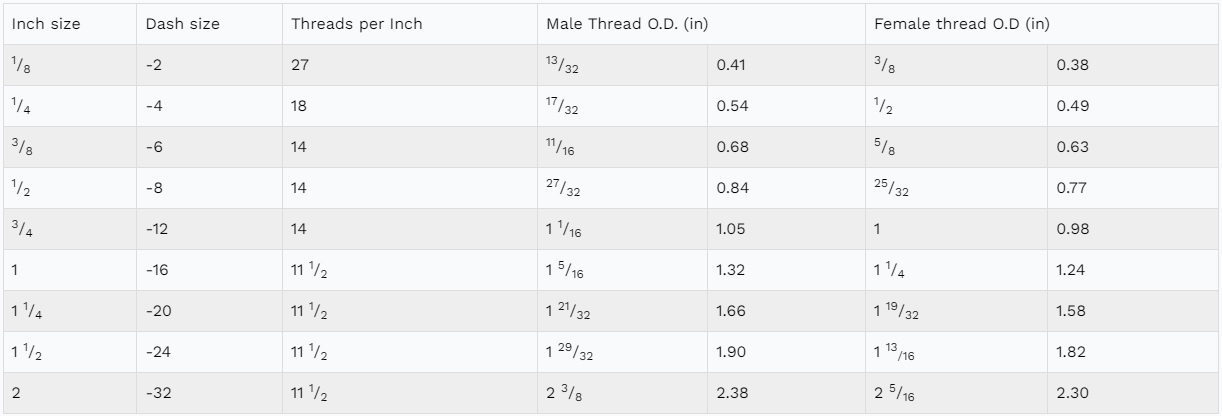Select the dash size -2 cell
The height and width of the screenshot is (416, 1222).
pos(154,65)
